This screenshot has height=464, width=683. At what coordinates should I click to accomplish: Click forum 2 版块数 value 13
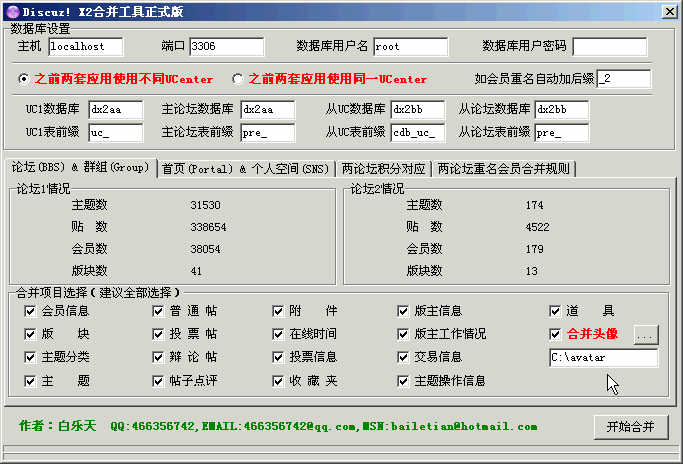point(531,271)
